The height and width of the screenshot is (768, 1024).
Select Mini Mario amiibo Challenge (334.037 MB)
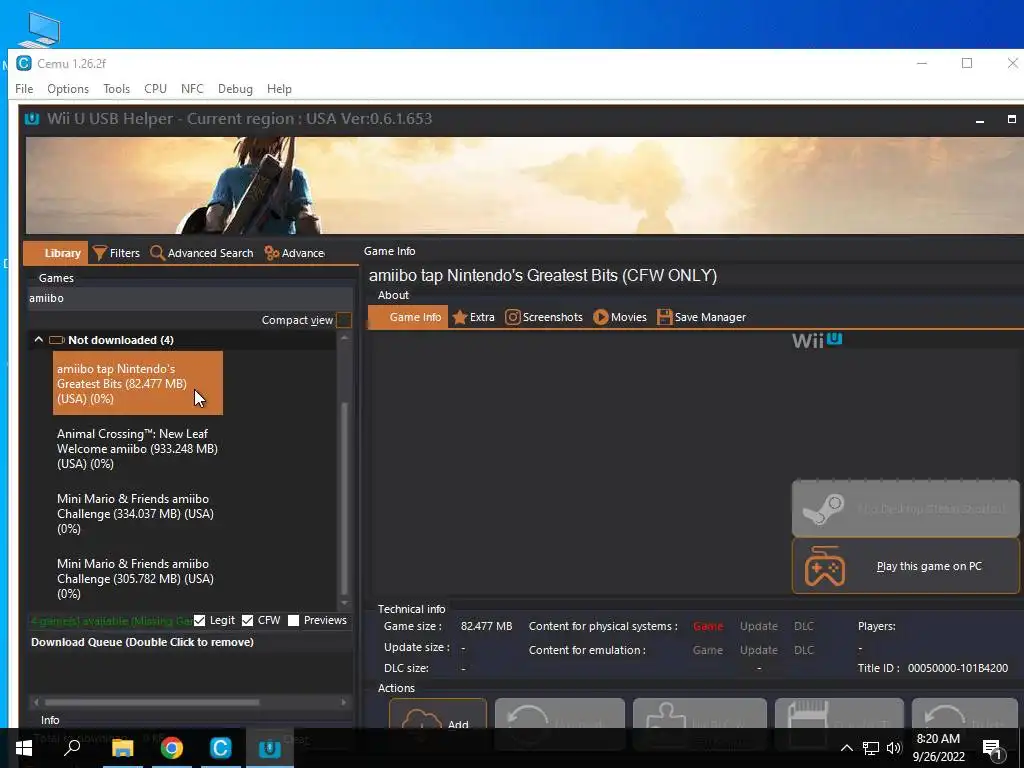coord(138,513)
